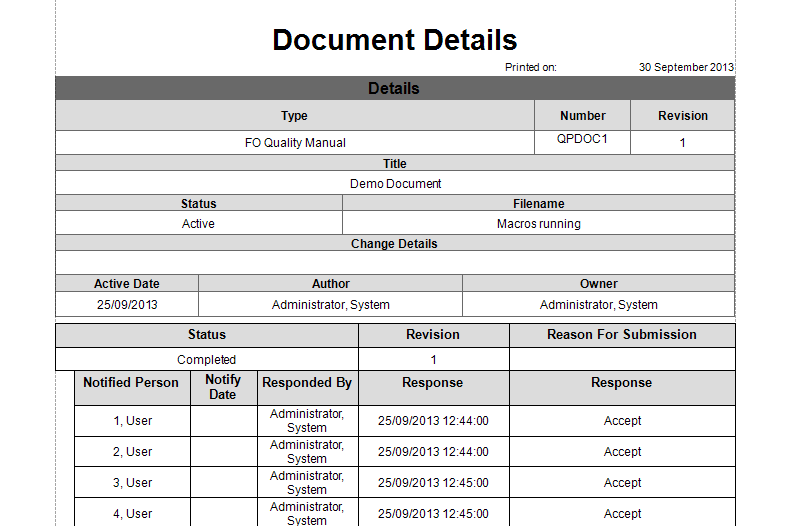
Task: Click the Title header row
Action: [395, 163]
